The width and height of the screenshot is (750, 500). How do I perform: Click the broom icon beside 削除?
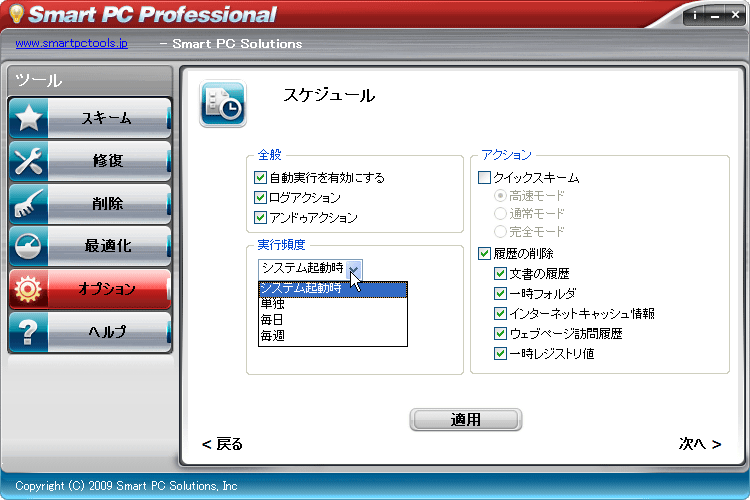tap(28, 203)
